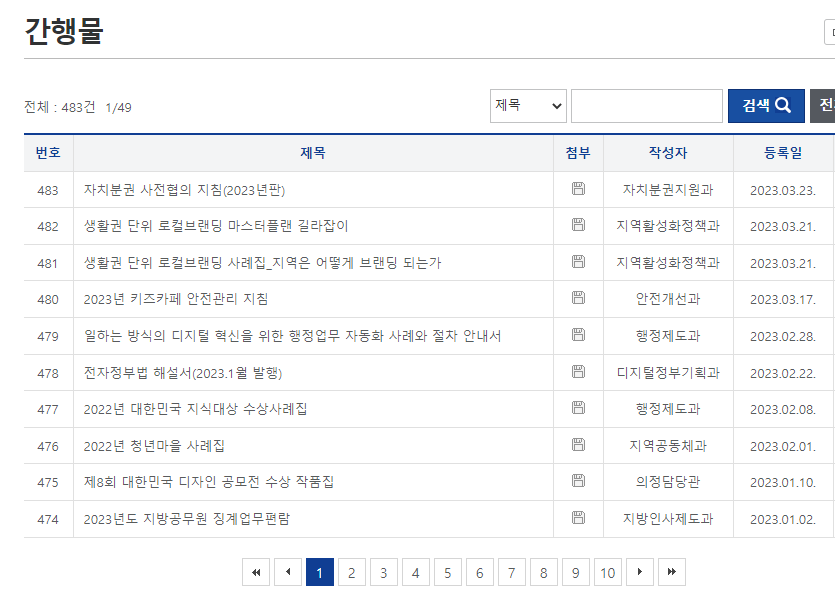The width and height of the screenshot is (835, 596).
Task: Click the search keyword input field
Action: (647, 106)
